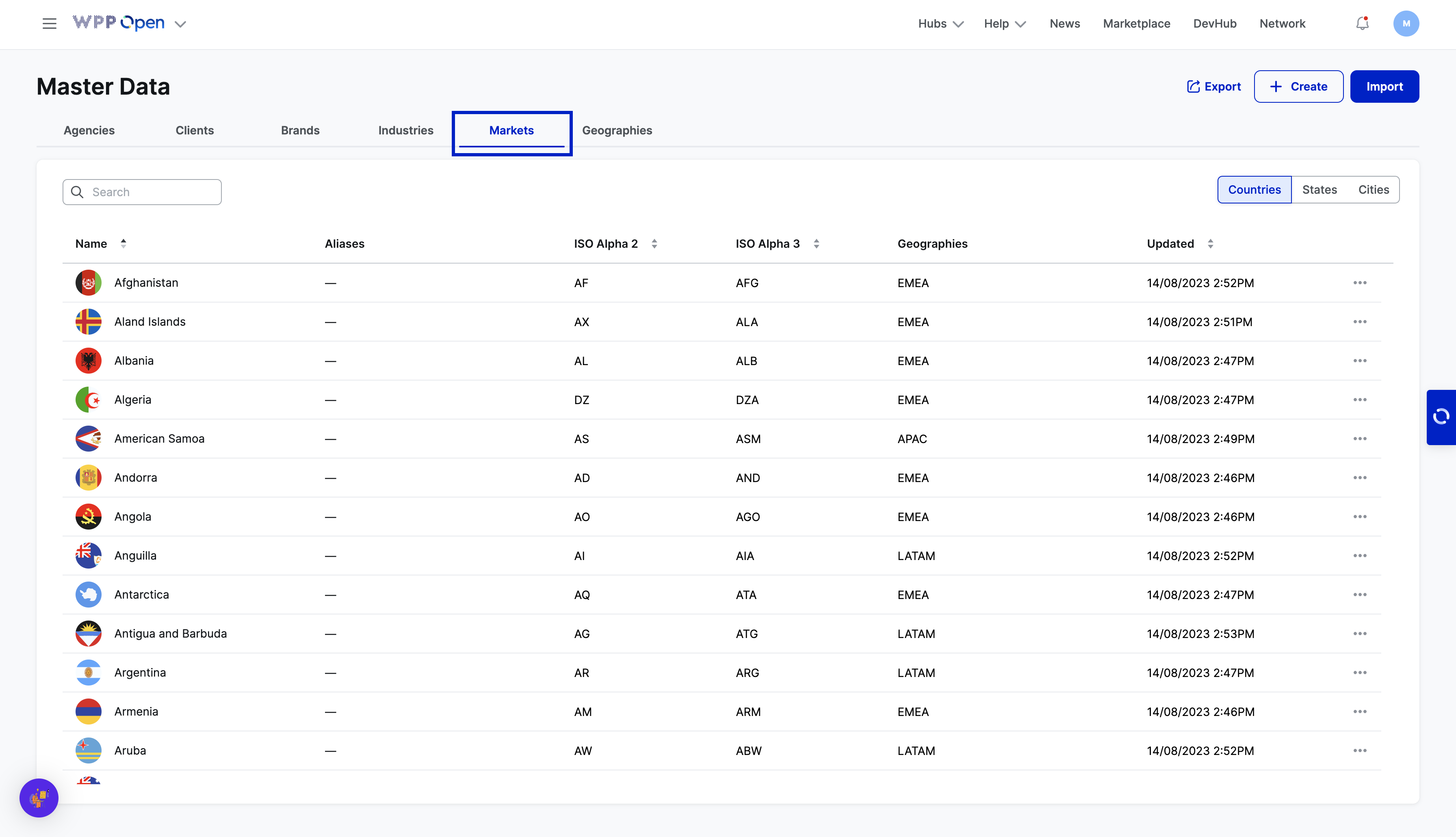Open the Industries tab
The width and height of the screenshot is (1456, 837).
pyautogui.click(x=405, y=130)
